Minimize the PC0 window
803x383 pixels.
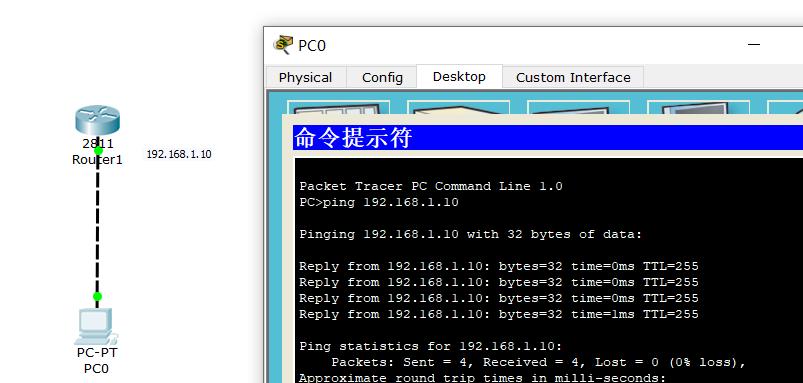754,45
